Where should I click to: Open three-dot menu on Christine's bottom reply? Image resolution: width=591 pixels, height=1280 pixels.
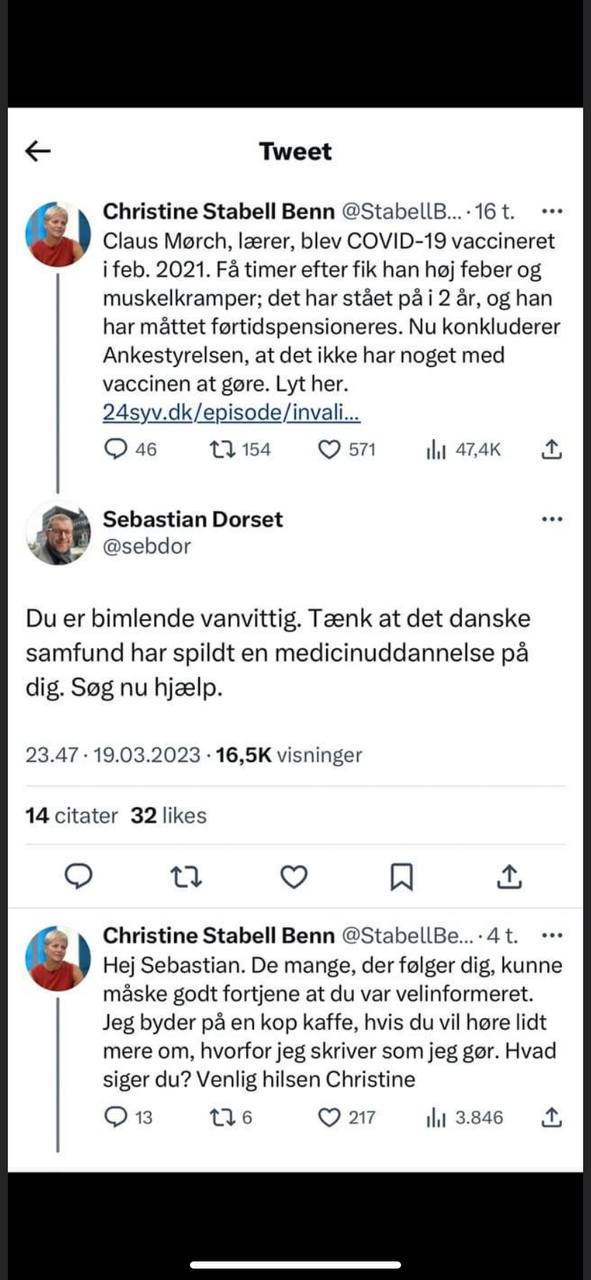point(552,936)
